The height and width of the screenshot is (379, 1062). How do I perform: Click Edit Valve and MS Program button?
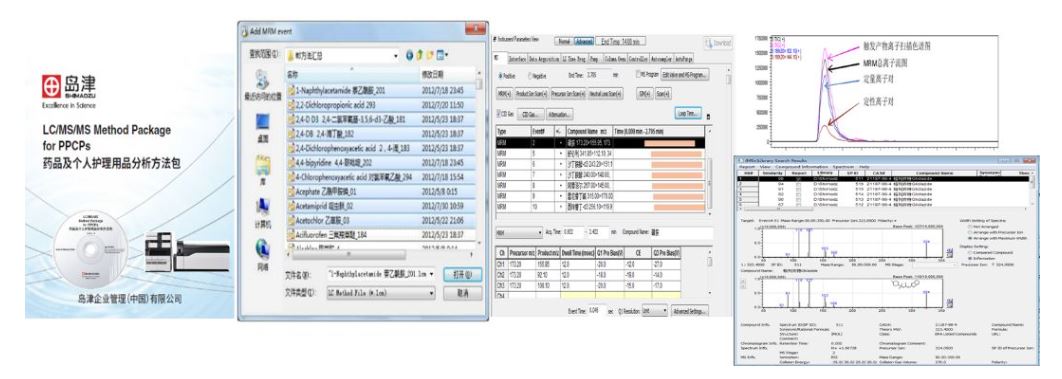pyautogui.click(x=685, y=74)
